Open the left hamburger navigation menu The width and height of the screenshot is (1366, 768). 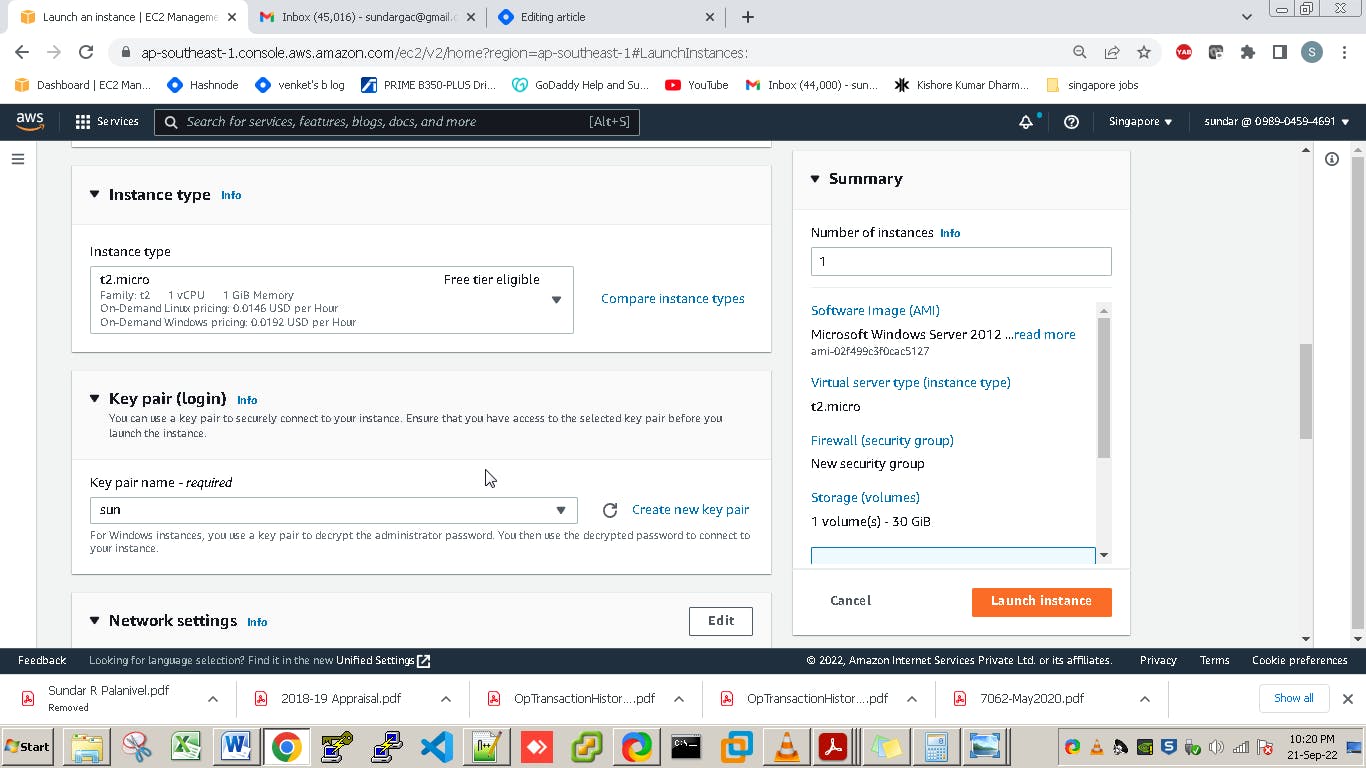(x=18, y=159)
